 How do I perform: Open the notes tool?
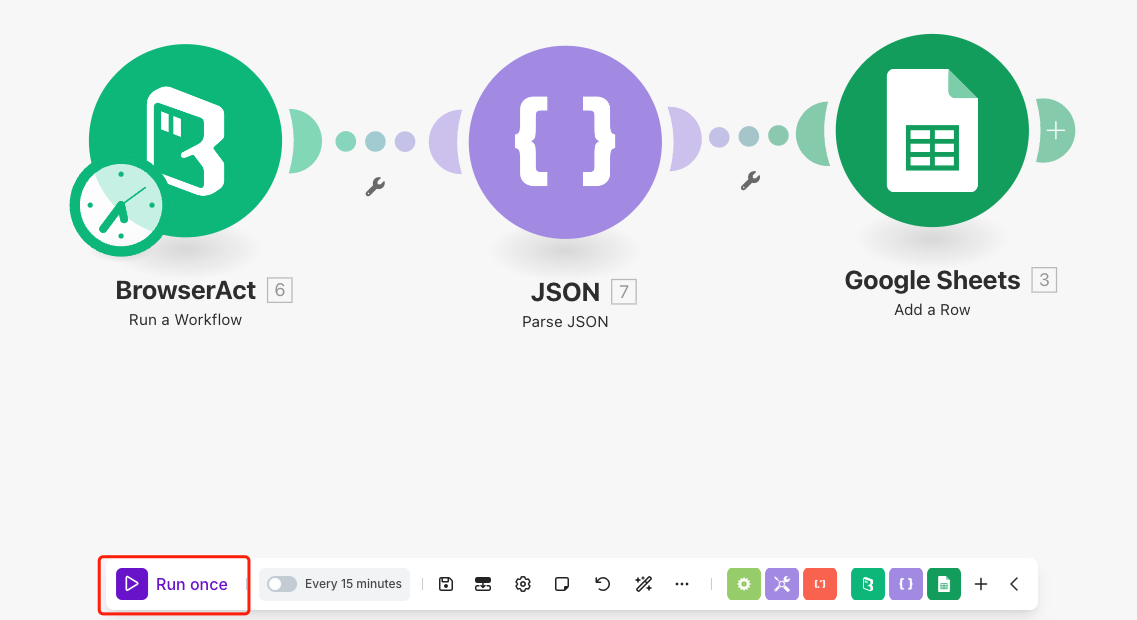(x=562, y=584)
